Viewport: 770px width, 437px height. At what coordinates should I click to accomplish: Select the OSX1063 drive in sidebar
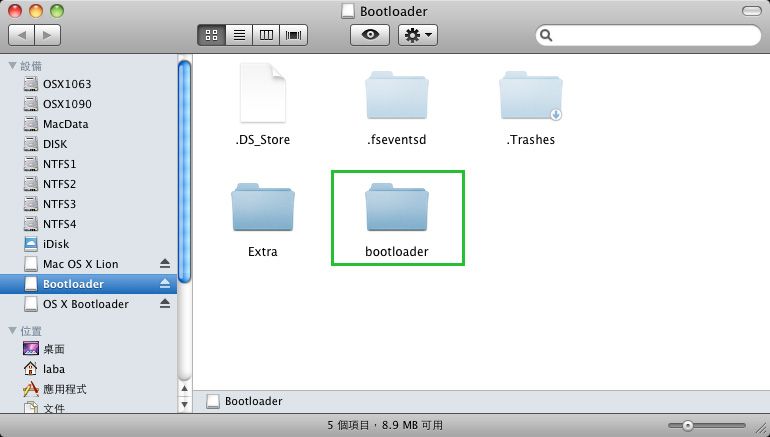pos(88,84)
